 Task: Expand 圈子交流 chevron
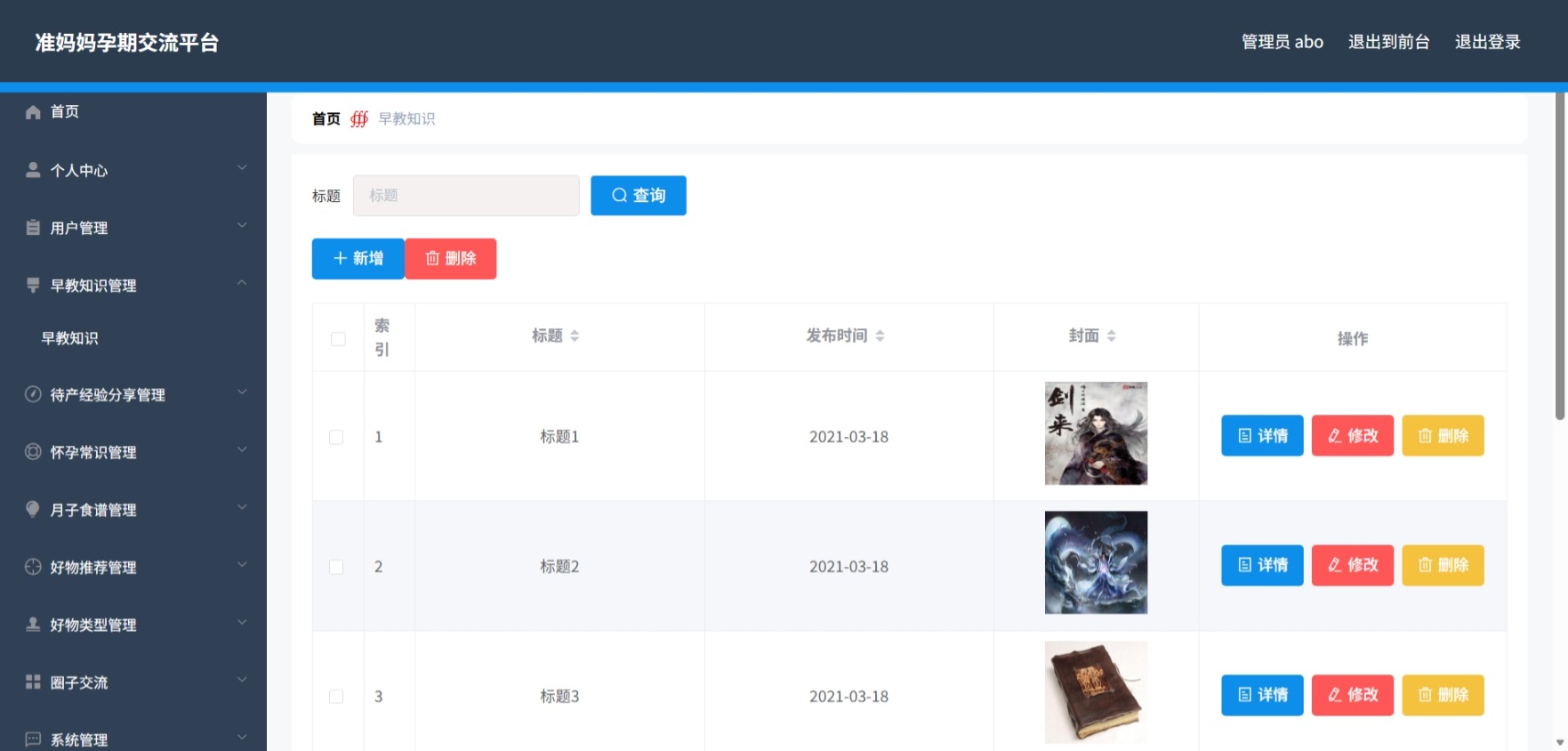(x=242, y=680)
